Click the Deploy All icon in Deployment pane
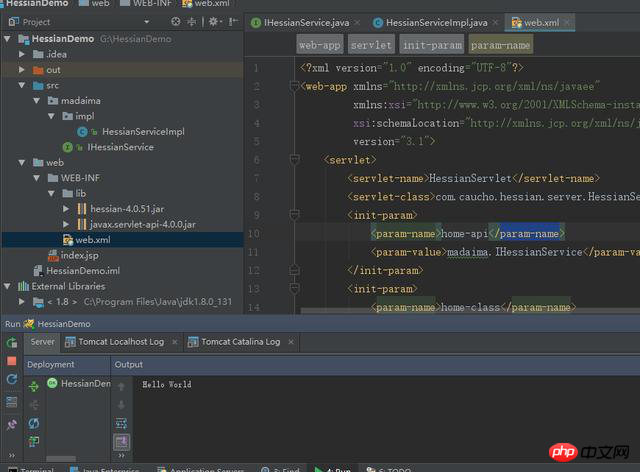 (x=35, y=386)
